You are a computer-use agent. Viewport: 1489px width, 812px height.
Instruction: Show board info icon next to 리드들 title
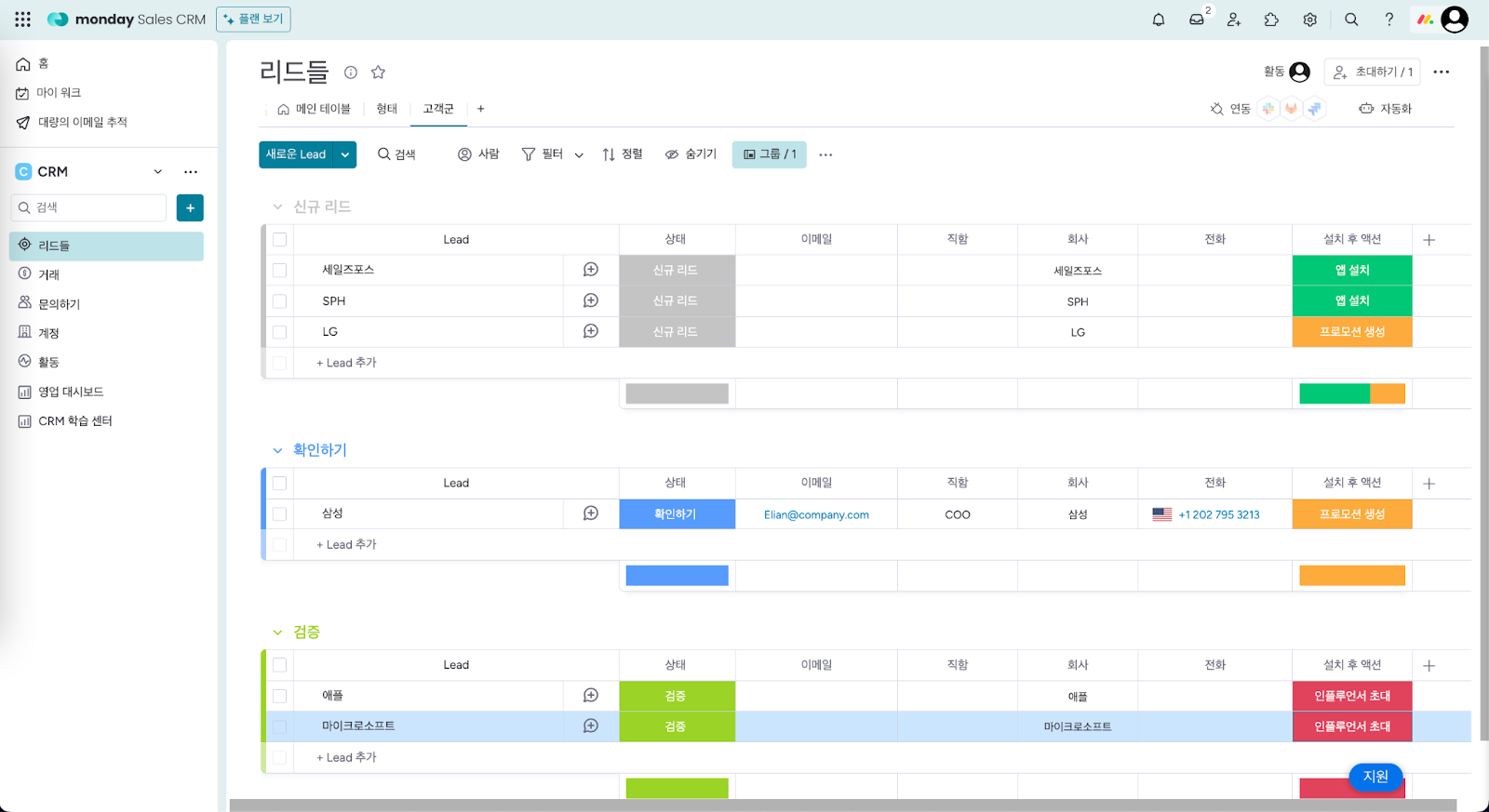point(351,73)
